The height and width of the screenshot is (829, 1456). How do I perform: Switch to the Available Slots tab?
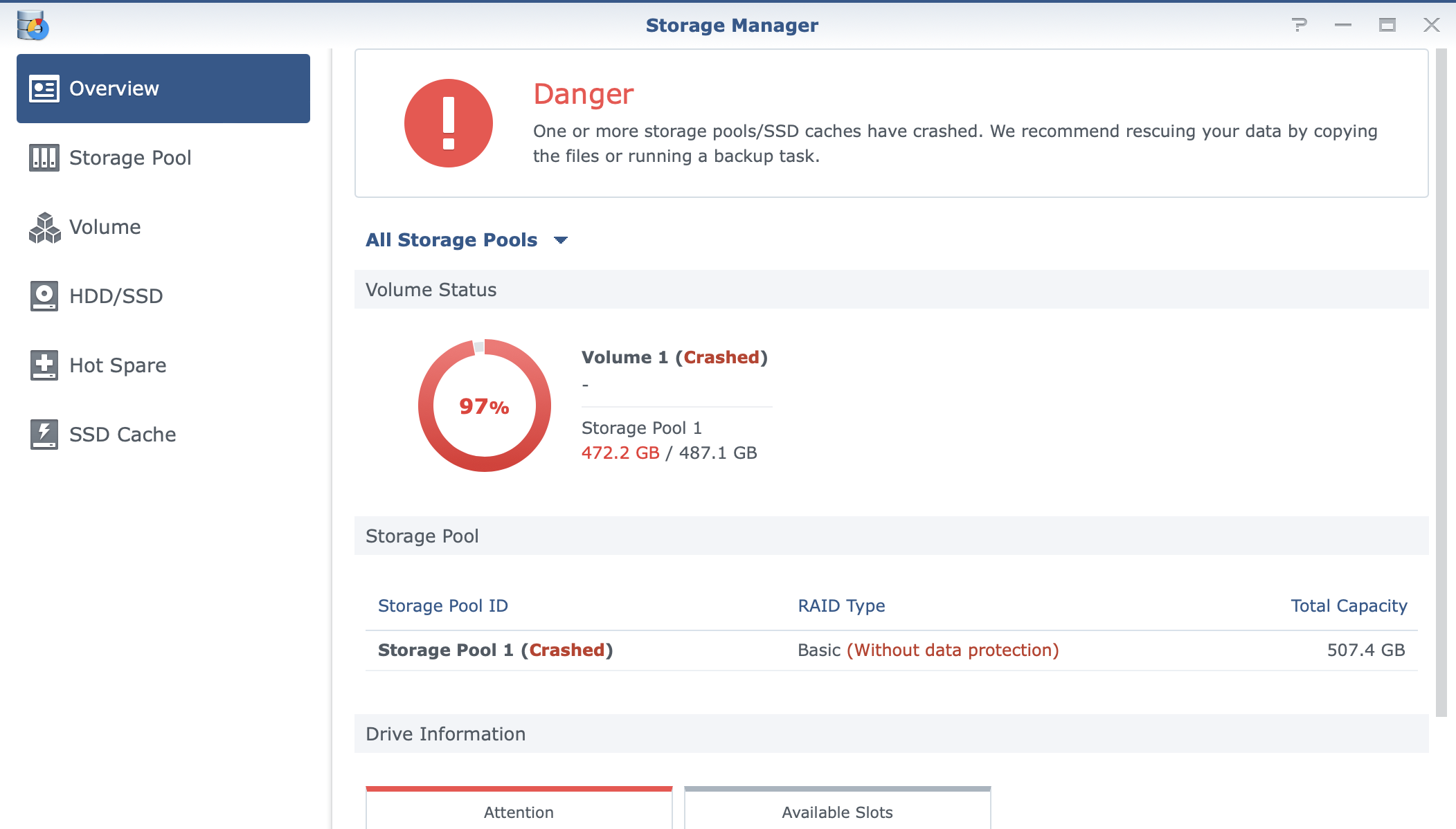[x=837, y=812]
